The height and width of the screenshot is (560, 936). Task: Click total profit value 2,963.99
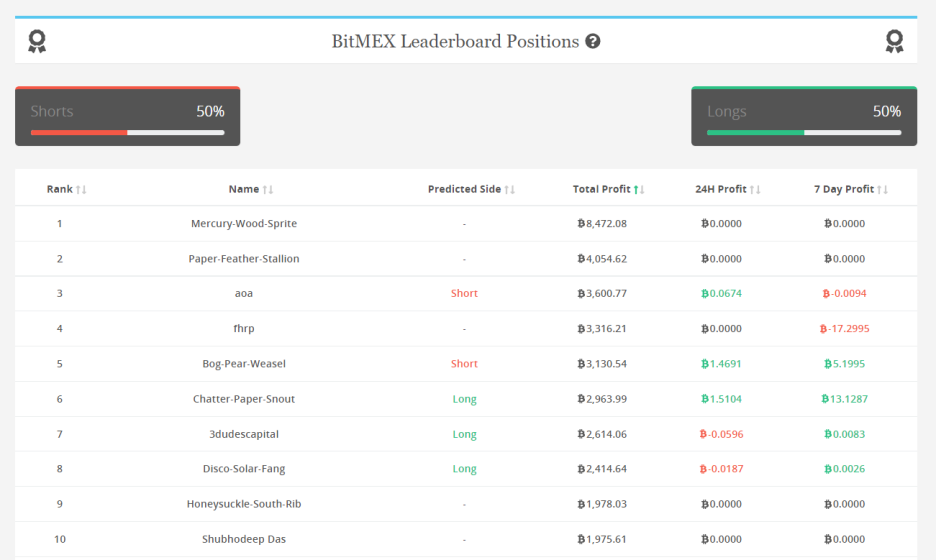[602, 399]
